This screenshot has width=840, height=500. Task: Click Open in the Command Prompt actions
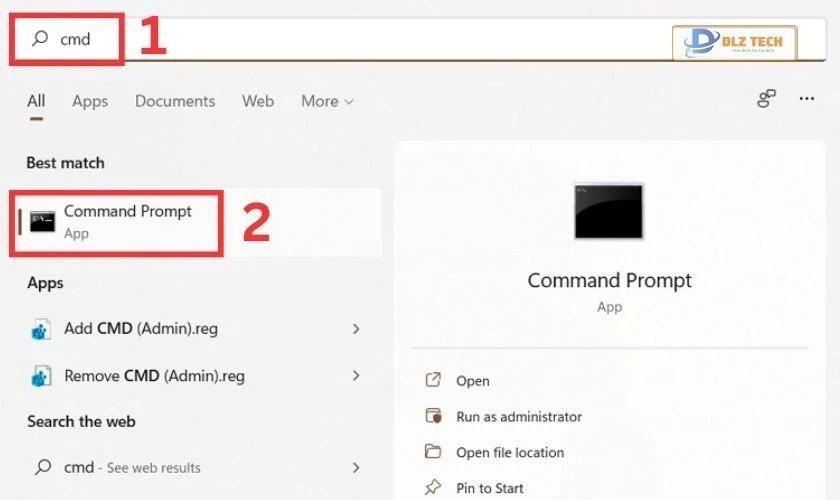click(x=472, y=381)
